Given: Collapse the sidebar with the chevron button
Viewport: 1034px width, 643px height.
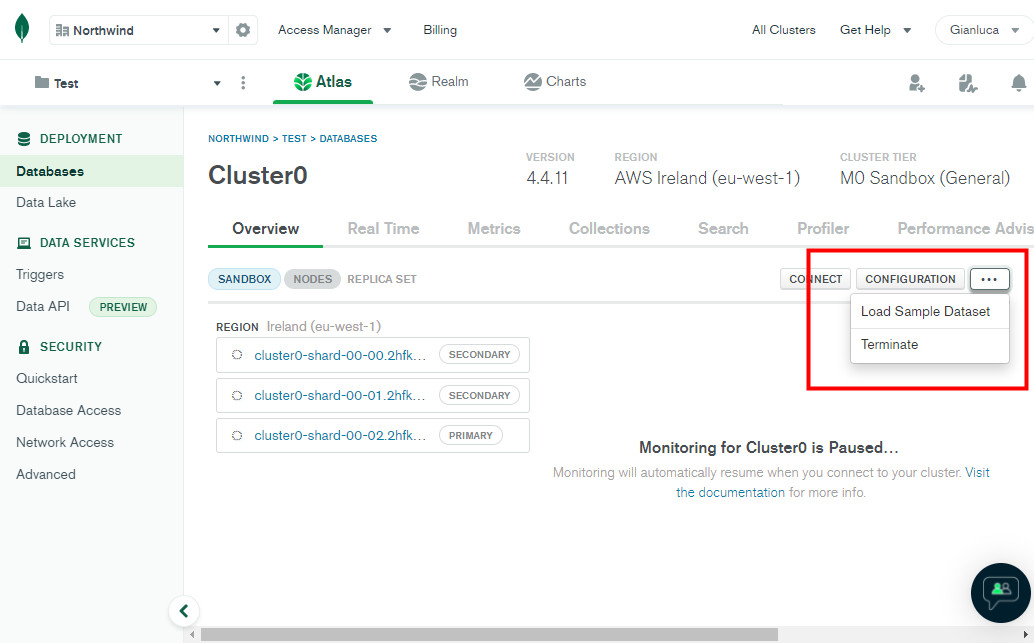Looking at the screenshot, I should tap(184, 611).
